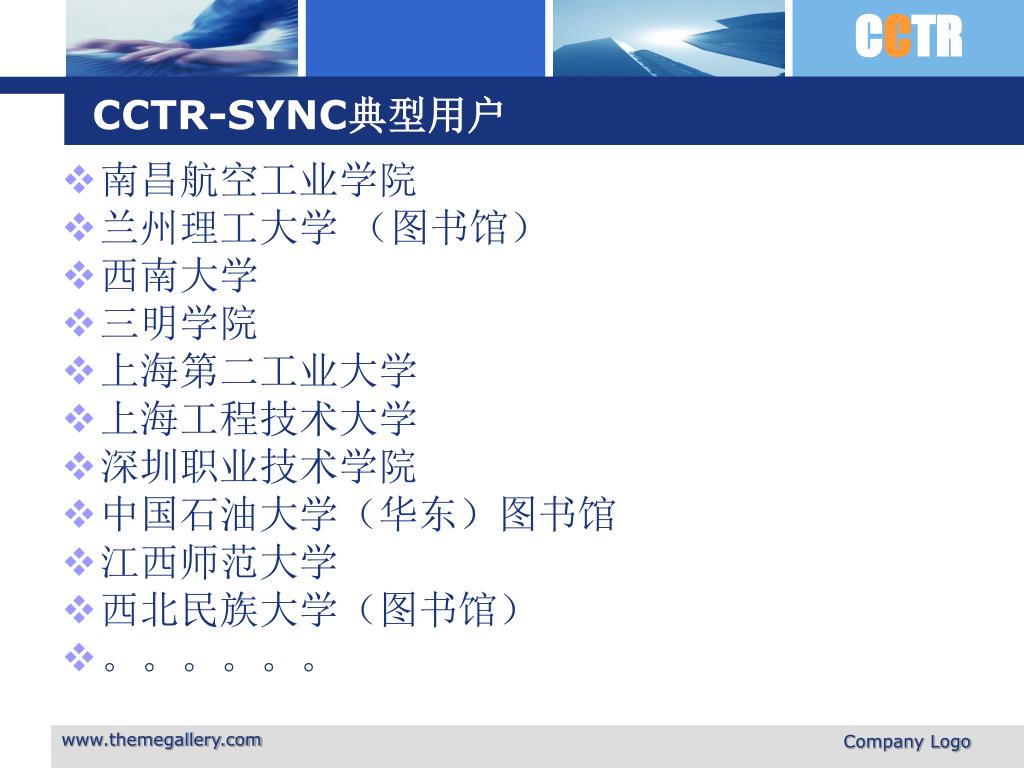Image resolution: width=1024 pixels, height=768 pixels.
Task: Select the line 南昌航空工业学院
Action: [259, 180]
